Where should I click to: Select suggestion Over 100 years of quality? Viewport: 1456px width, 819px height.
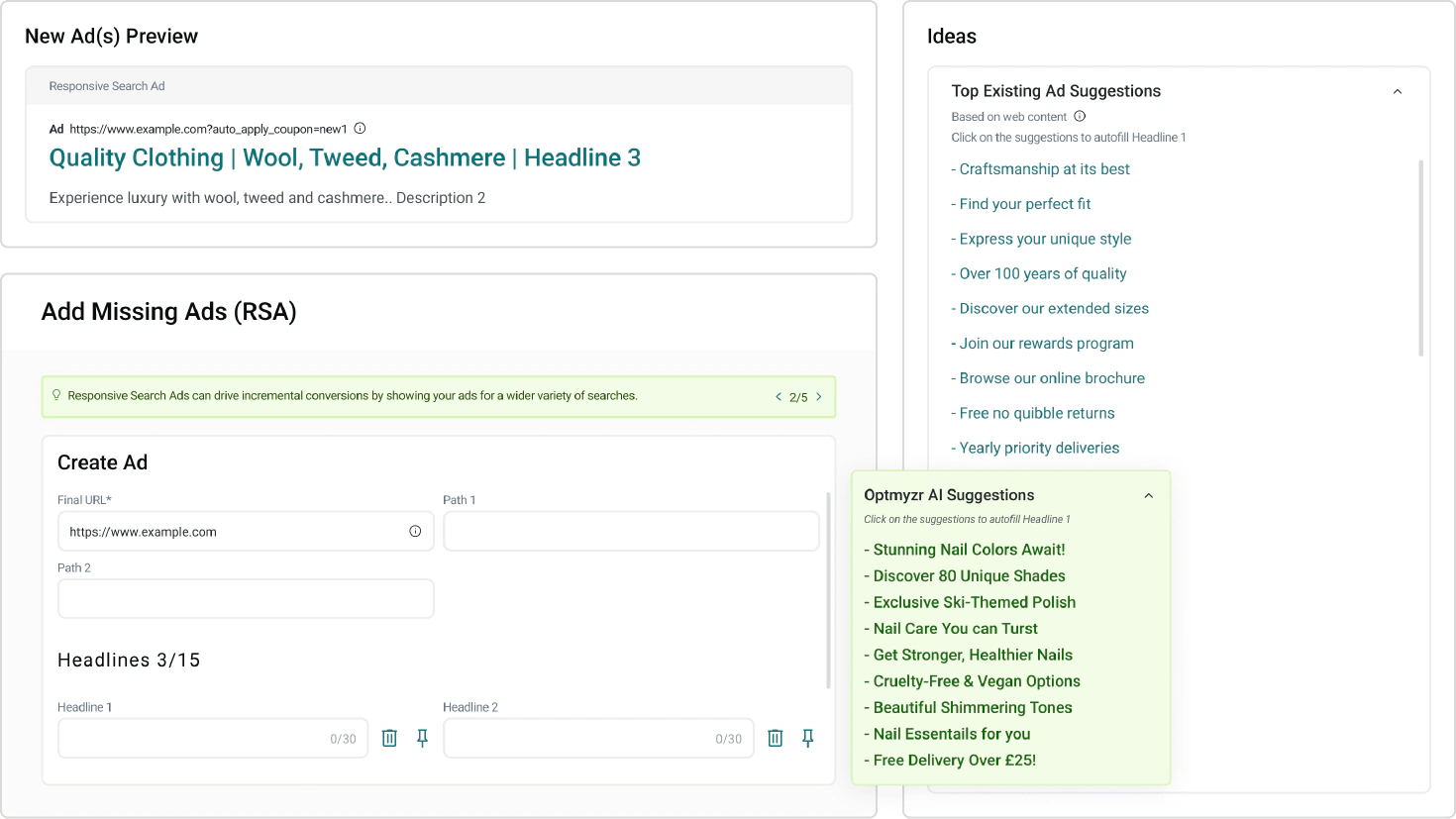click(x=1038, y=273)
